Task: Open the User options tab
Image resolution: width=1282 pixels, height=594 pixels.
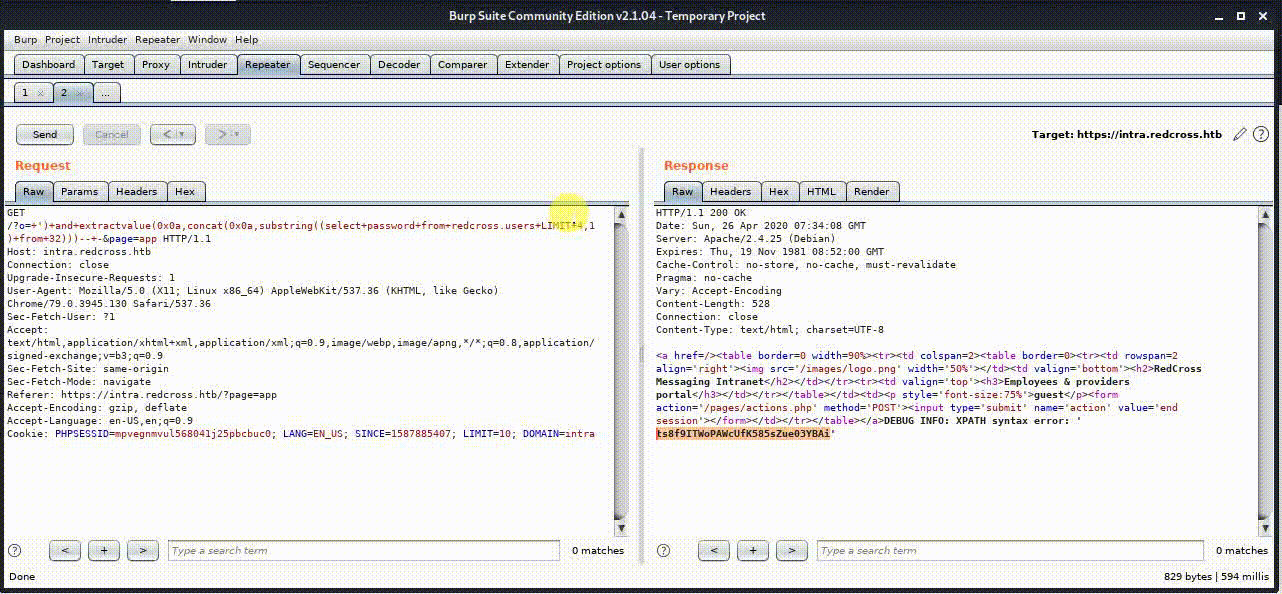Action: (x=689, y=65)
